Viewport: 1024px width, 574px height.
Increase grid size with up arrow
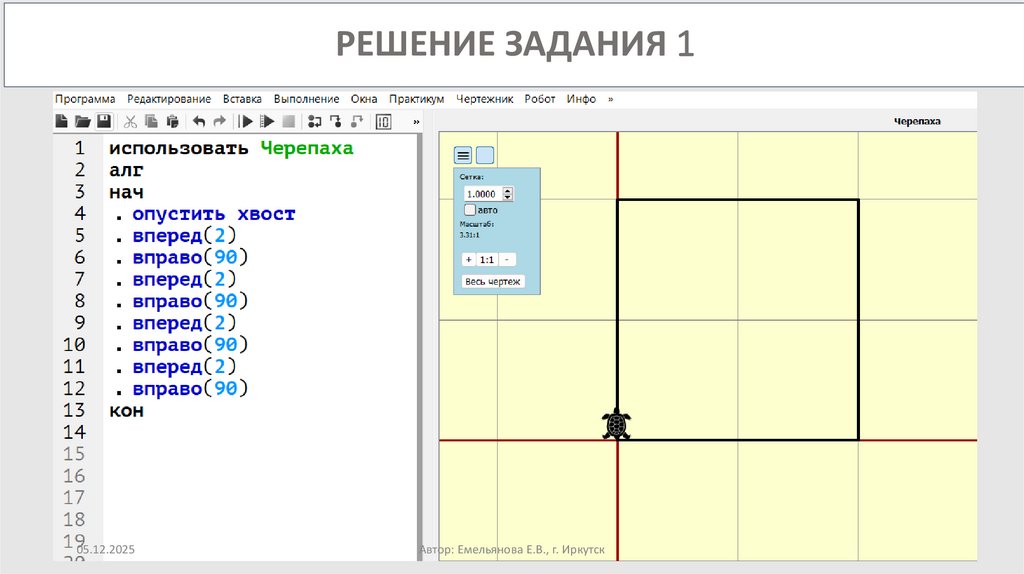coord(507,190)
